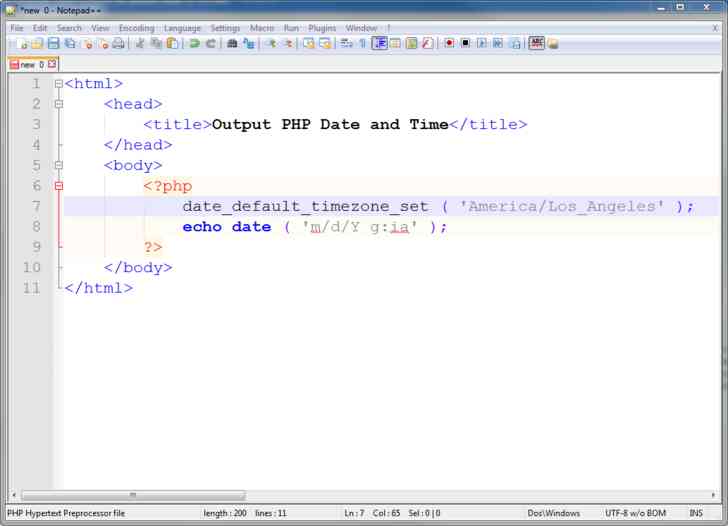
Task: Open the Encoding menu
Action: tap(136, 28)
